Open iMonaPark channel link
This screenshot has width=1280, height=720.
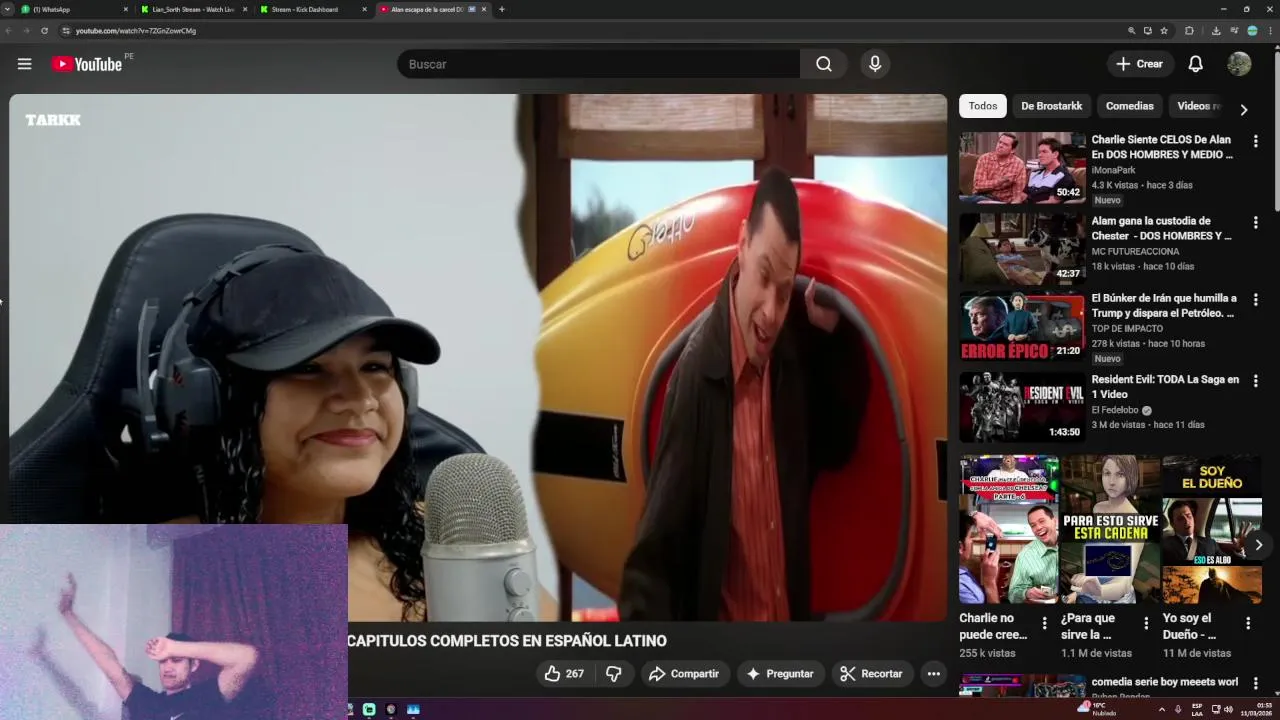(1113, 170)
